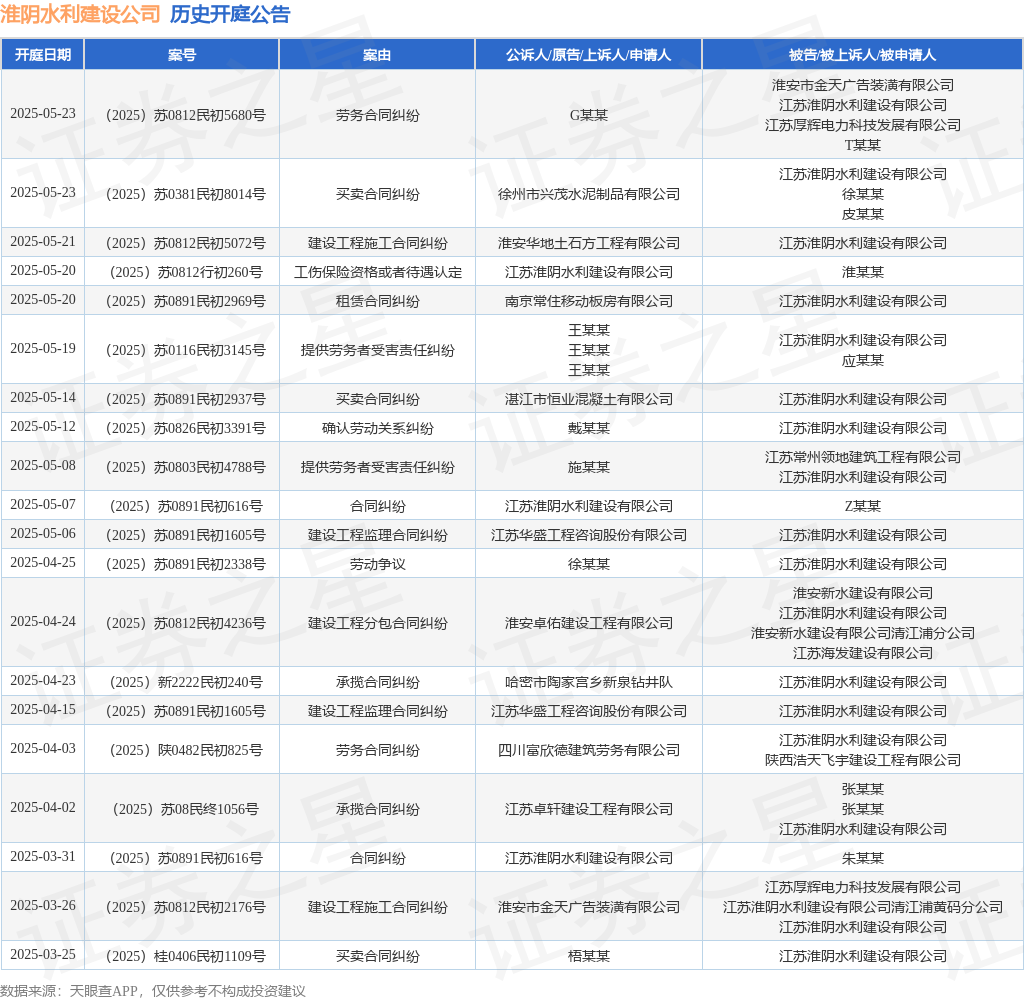Select the cause 劳动争议
Screen dimensions: 1024x1000
tap(377, 564)
